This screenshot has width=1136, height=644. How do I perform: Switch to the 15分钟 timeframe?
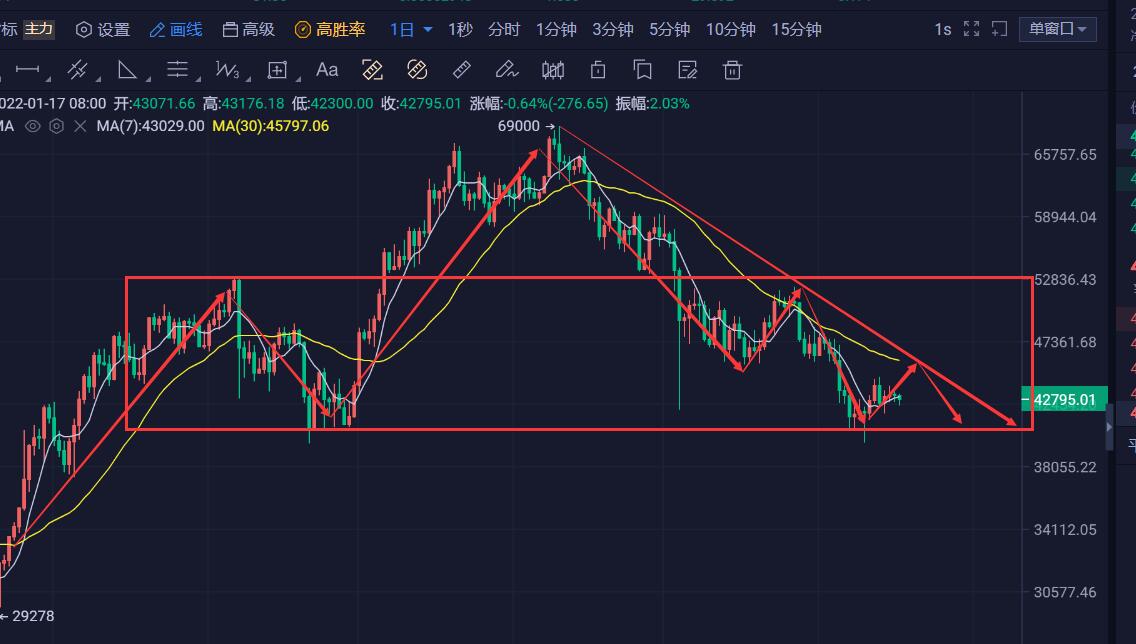[x=796, y=29]
